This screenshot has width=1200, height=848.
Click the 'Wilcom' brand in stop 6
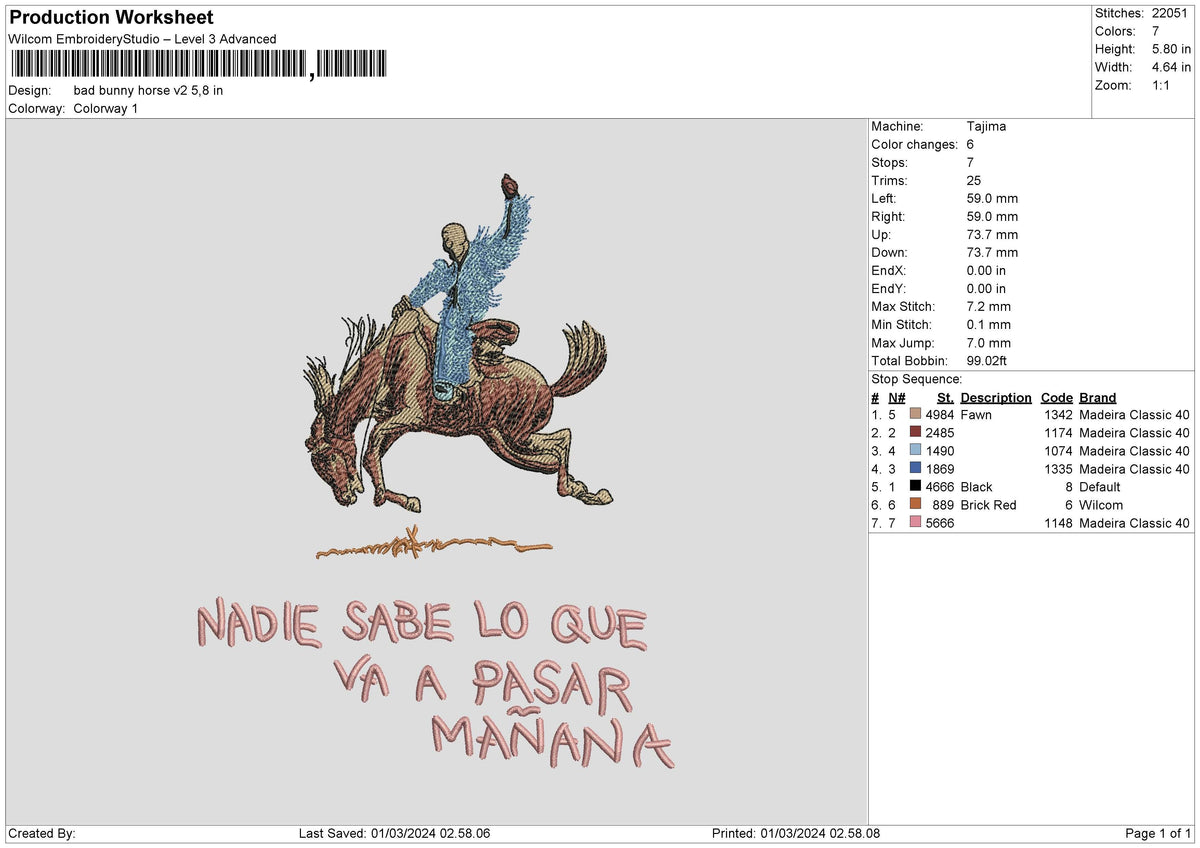point(1101,505)
